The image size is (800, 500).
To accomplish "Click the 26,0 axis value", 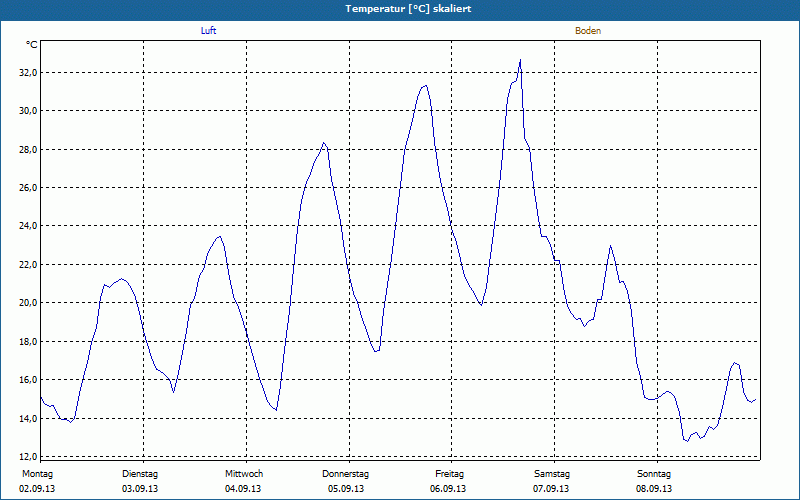I will pyautogui.click(x=28, y=188).
